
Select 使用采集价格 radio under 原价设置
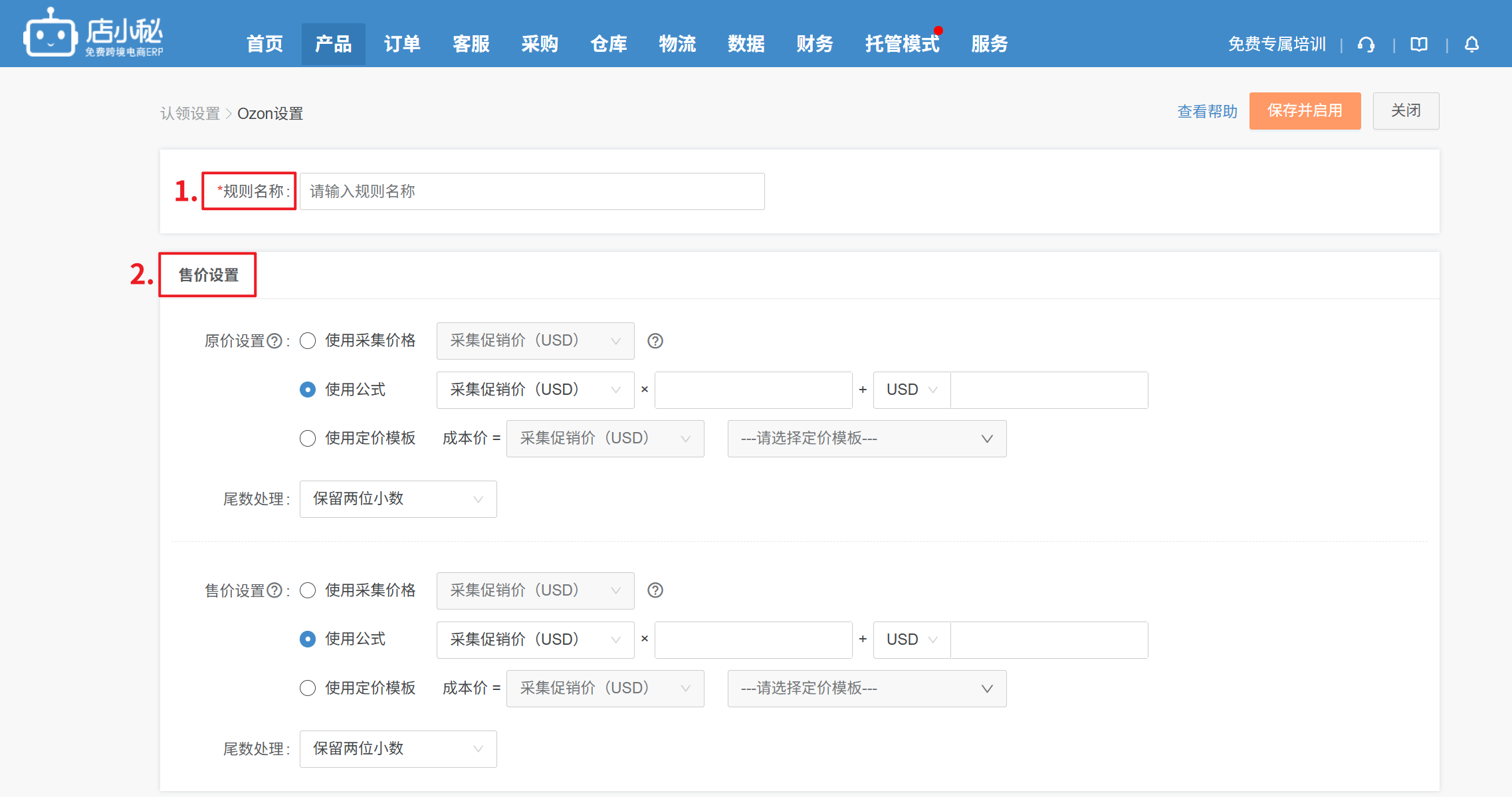[x=308, y=341]
